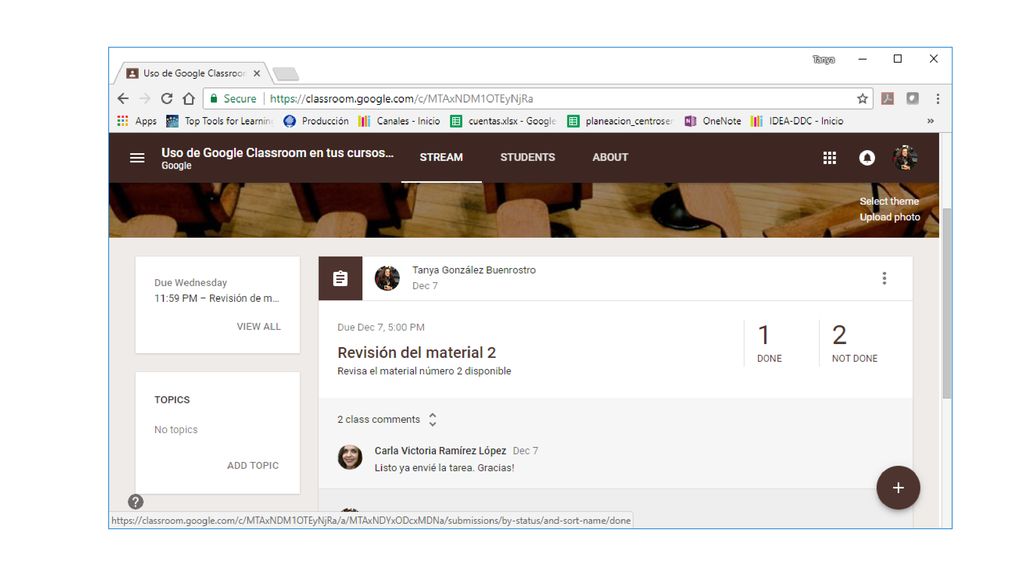1024x576 pixels.
Task: Click VIEW ALL upcoming work
Action: tap(259, 327)
